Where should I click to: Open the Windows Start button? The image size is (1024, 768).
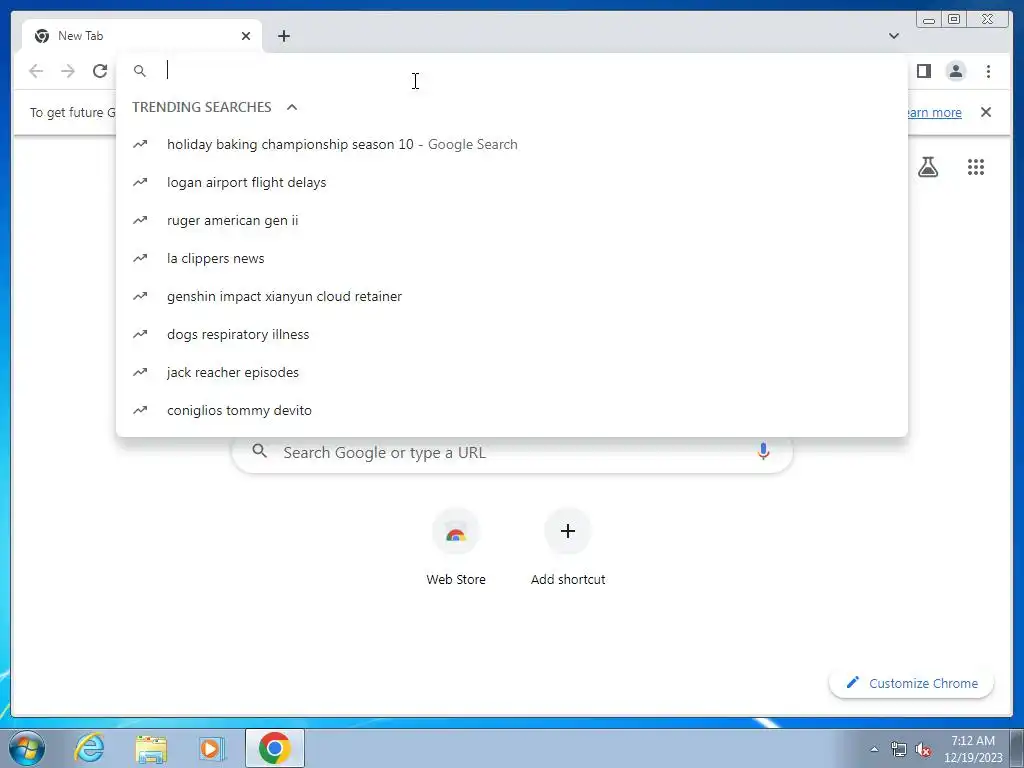(27, 748)
